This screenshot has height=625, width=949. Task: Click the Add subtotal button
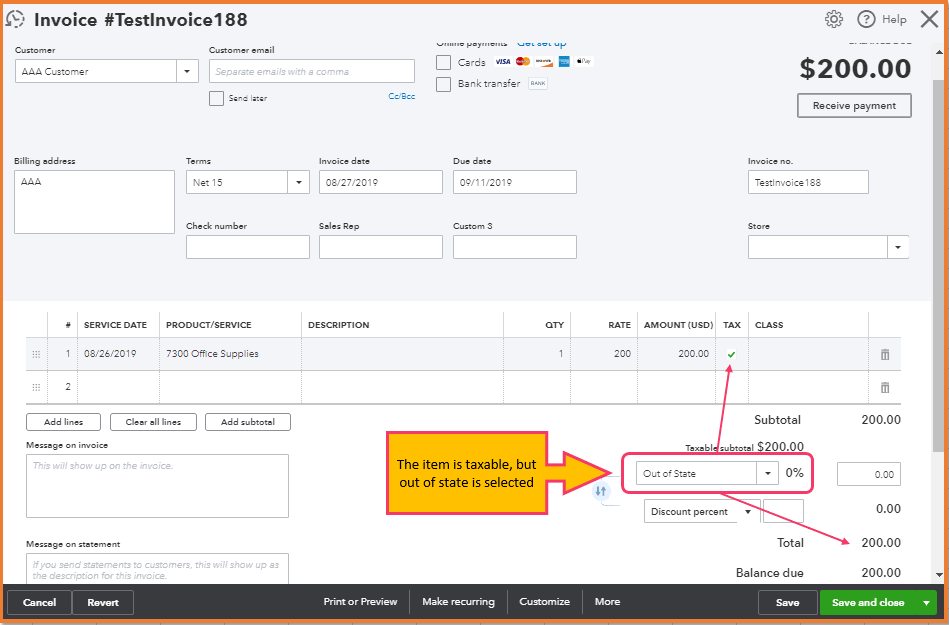click(x=248, y=422)
